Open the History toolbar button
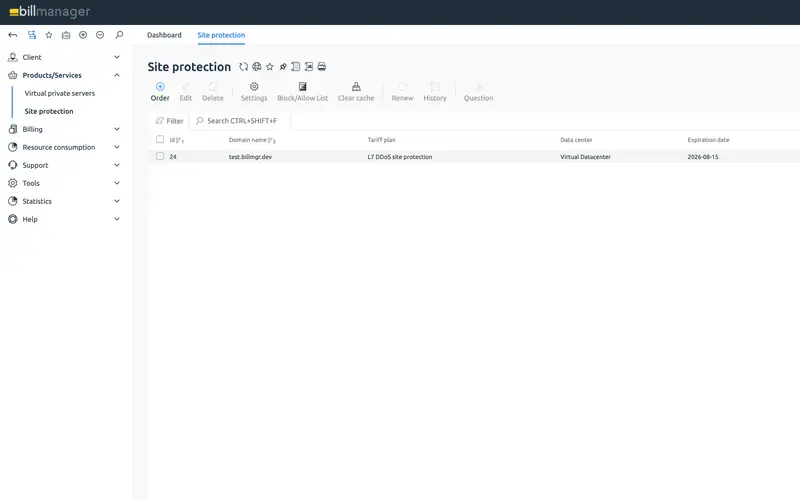 pyautogui.click(x=435, y=92)
